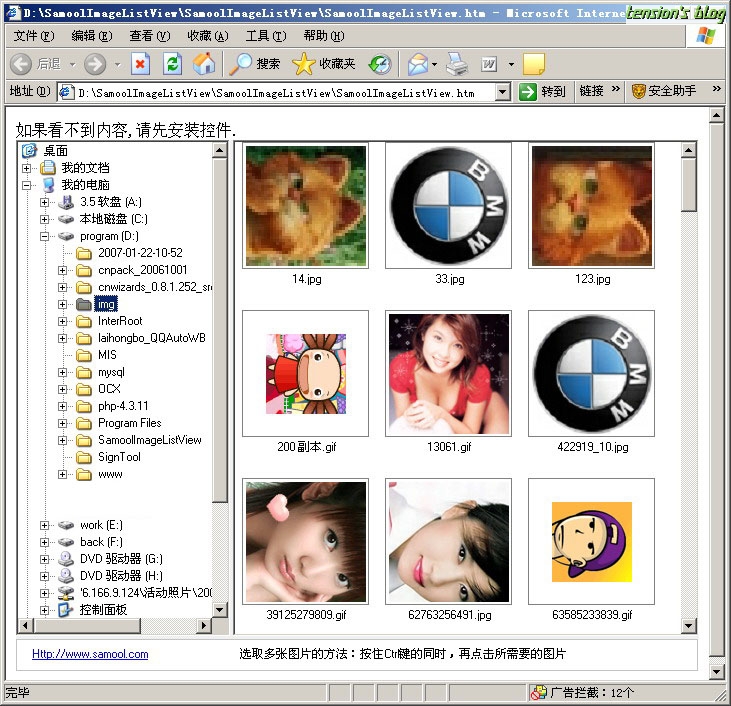
Task: Select the OCX folder
Action: [109, 389]
